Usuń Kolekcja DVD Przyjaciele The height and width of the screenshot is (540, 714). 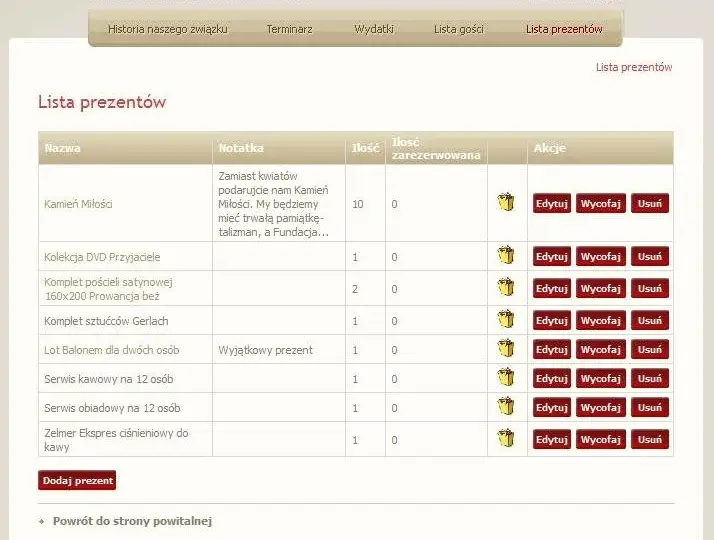pos(650,257)
